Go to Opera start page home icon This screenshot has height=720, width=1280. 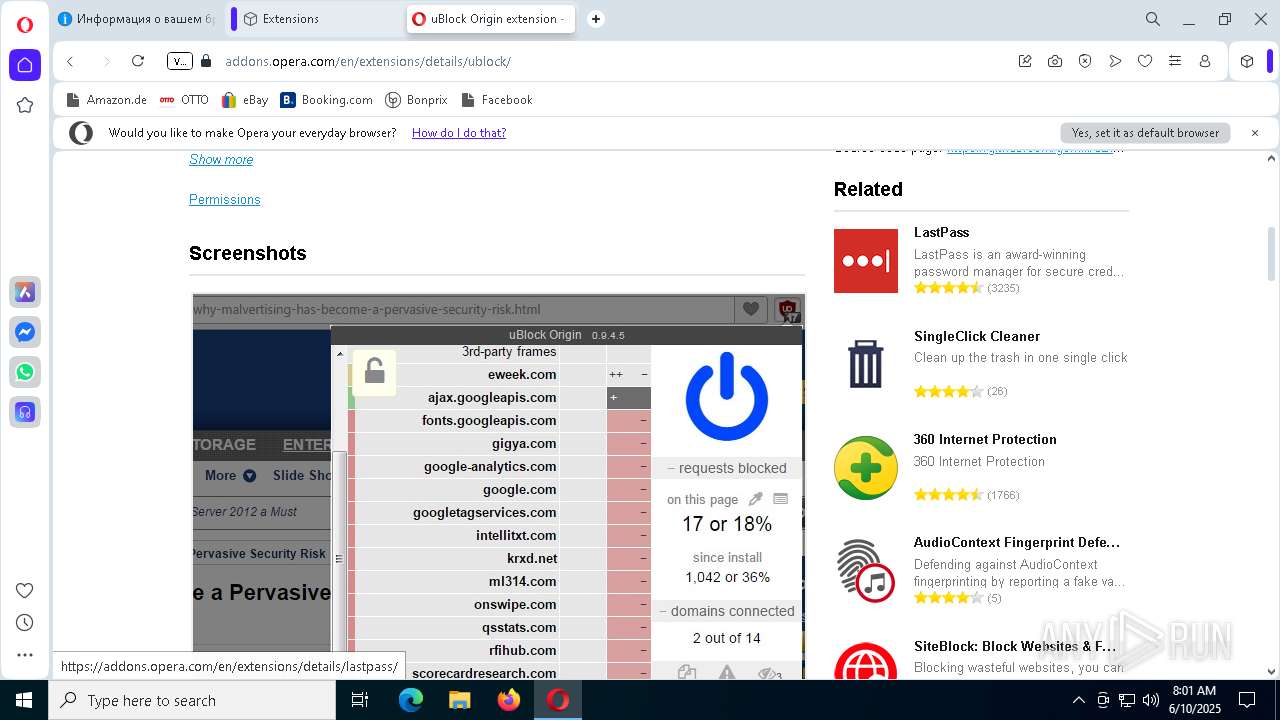(25, 65)
